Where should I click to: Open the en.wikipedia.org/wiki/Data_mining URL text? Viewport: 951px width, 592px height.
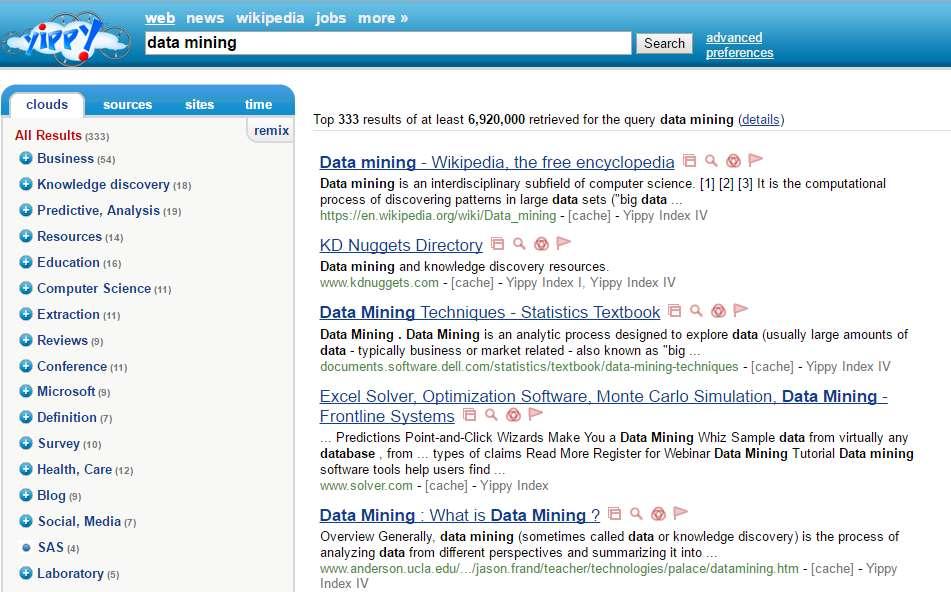click(438, 216)
